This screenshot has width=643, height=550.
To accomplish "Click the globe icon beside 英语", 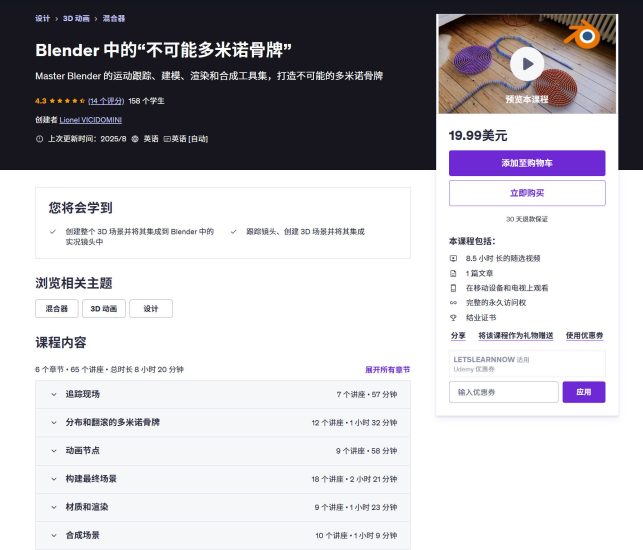I will point(135,139).
